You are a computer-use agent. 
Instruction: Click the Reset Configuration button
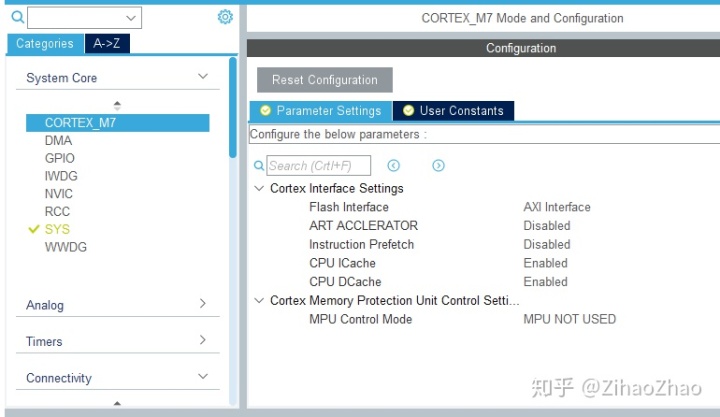(x=325, y=80)
